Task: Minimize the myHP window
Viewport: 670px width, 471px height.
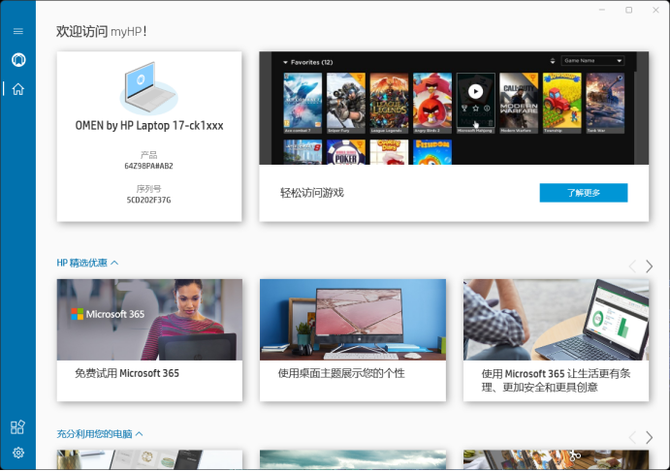Action: coord(602,10)
